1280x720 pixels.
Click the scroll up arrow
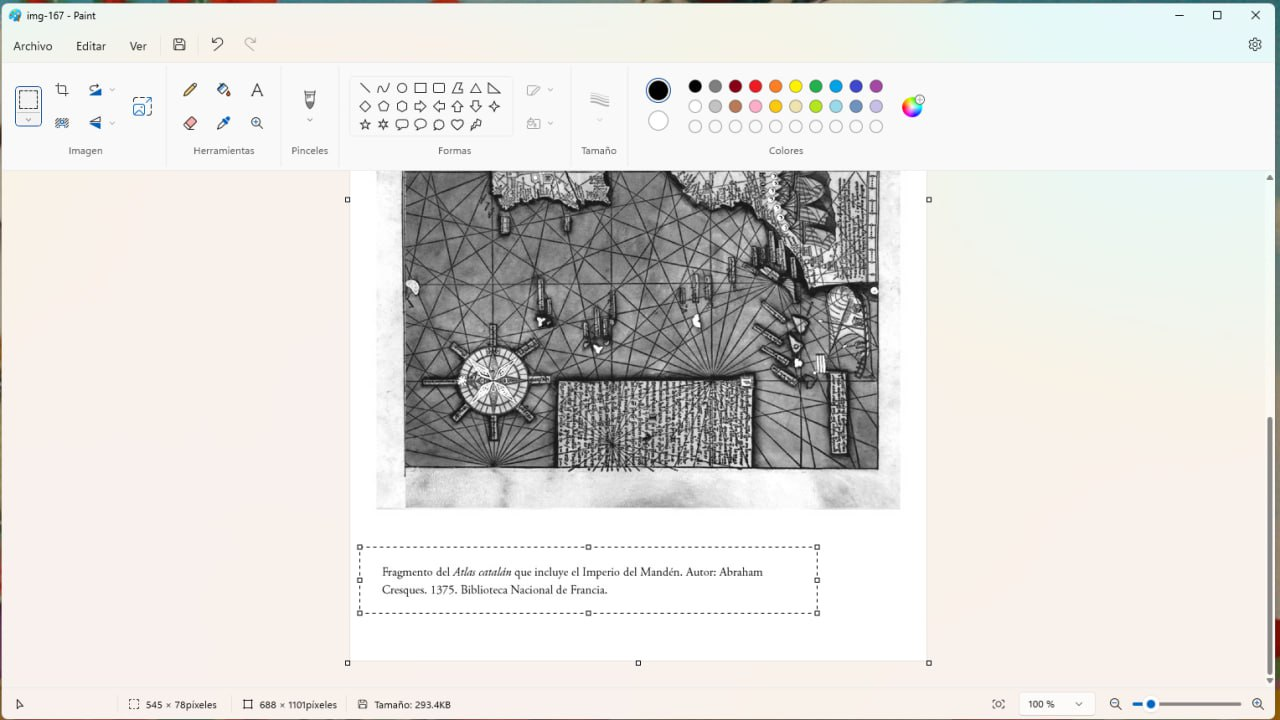(1270, 176)
